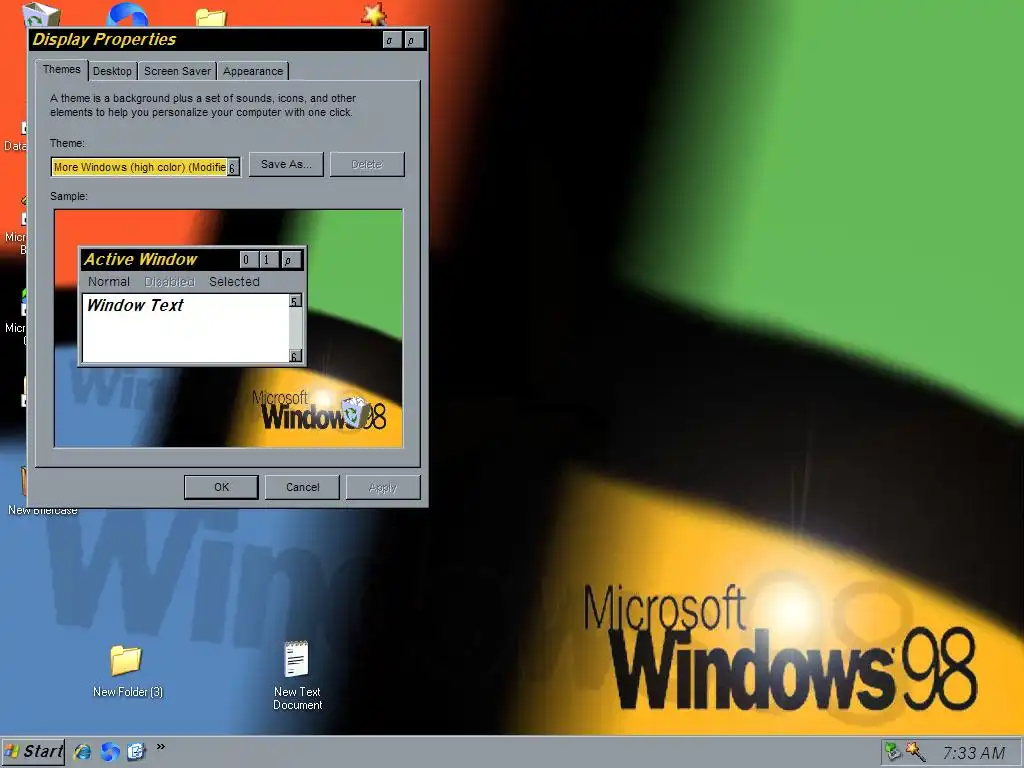Select the folder desktop icon above the dialog
The height and width of the screenshot is (768, 1024).
[x=211, y=18]
